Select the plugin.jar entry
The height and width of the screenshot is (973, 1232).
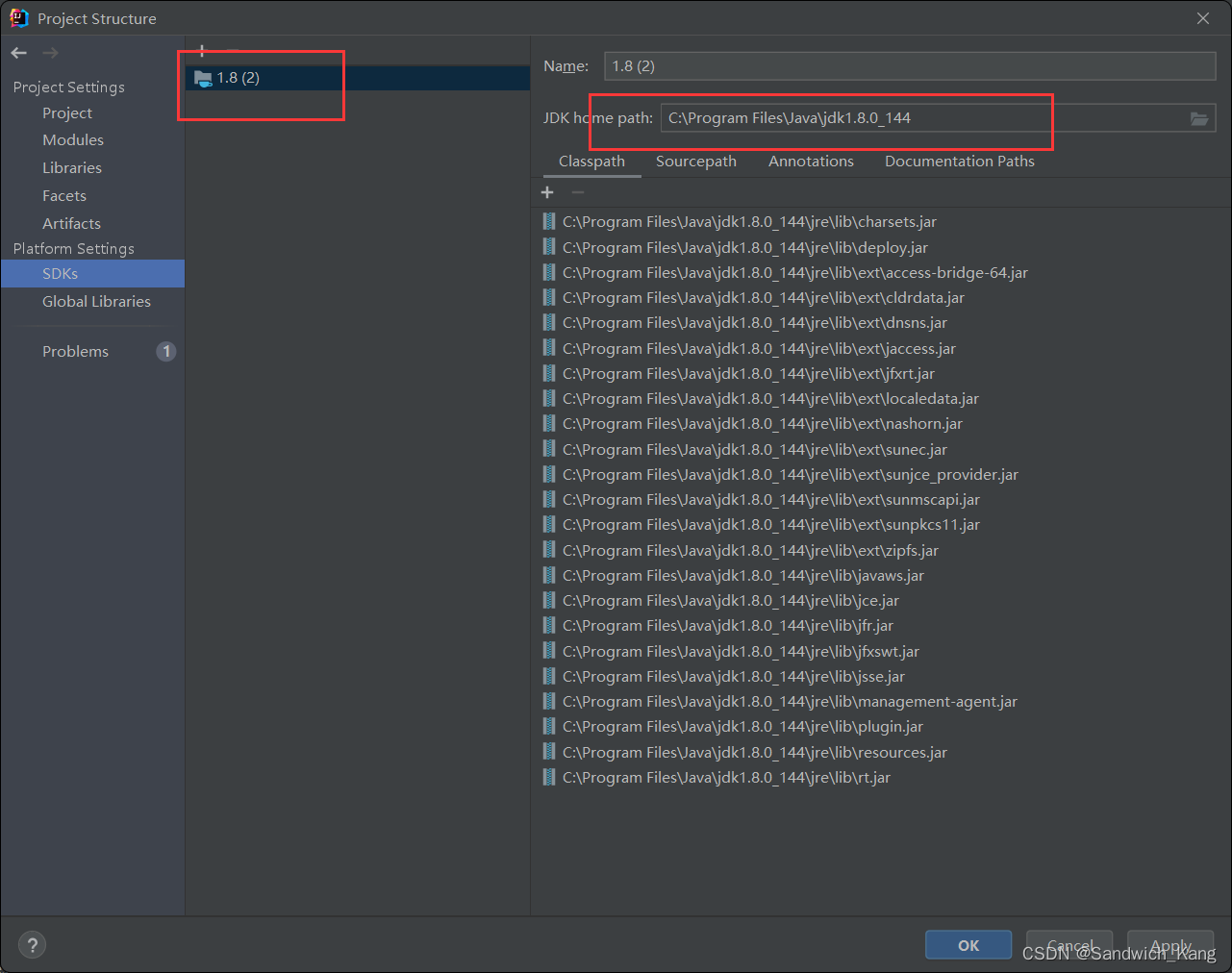tap(733, 727)
